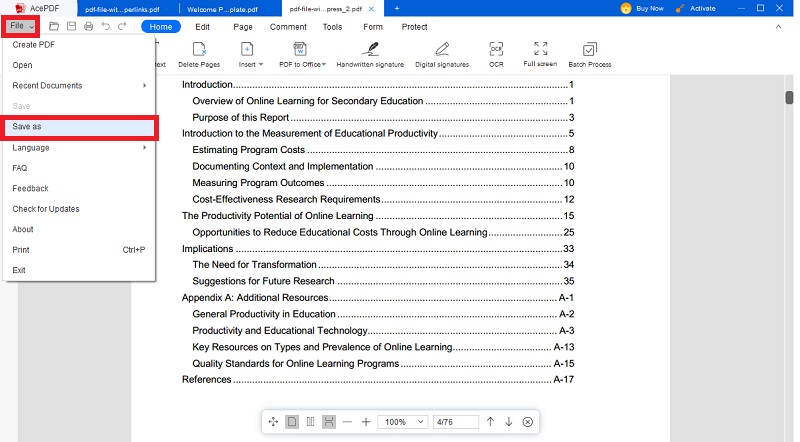Select Create PDF from File menu
800x442 pixels.
tap(79, 44)
